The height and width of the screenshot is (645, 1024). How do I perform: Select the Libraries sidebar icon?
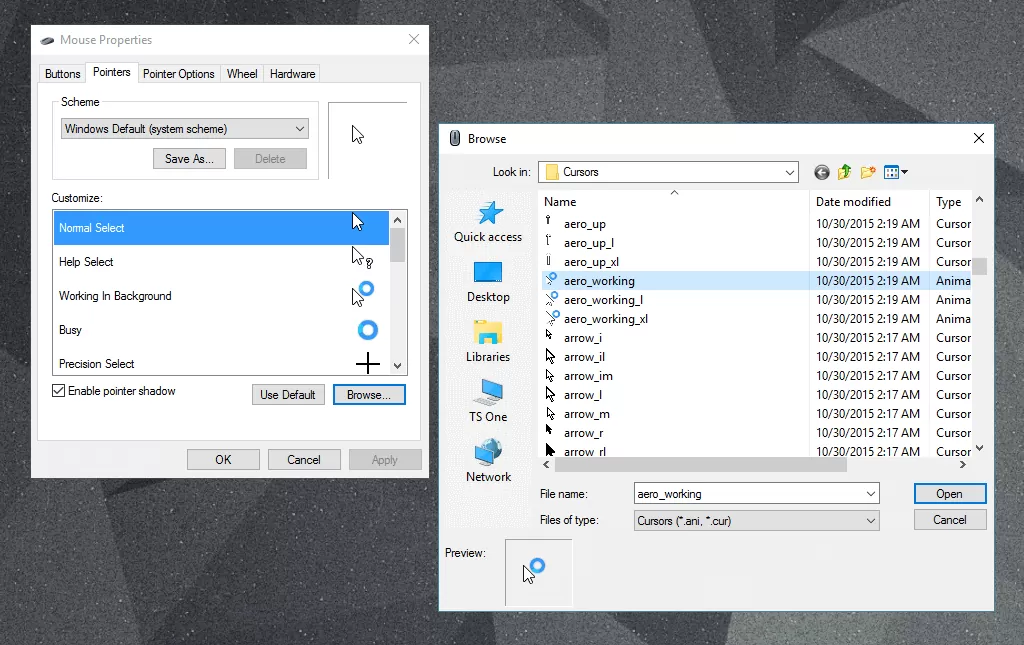(488, 333)
